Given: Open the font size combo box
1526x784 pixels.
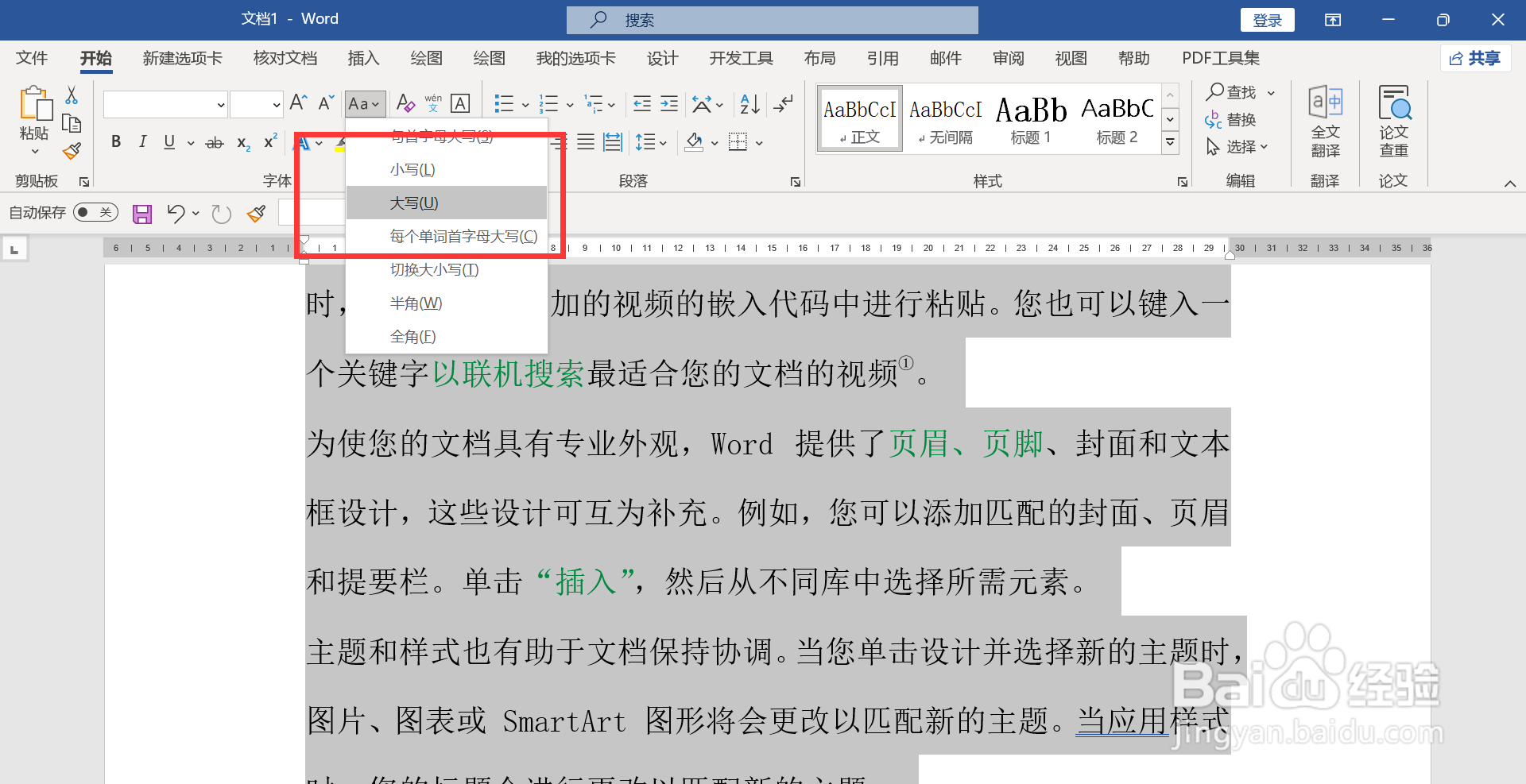Looking at the screenshot, I should coord(257,104).
